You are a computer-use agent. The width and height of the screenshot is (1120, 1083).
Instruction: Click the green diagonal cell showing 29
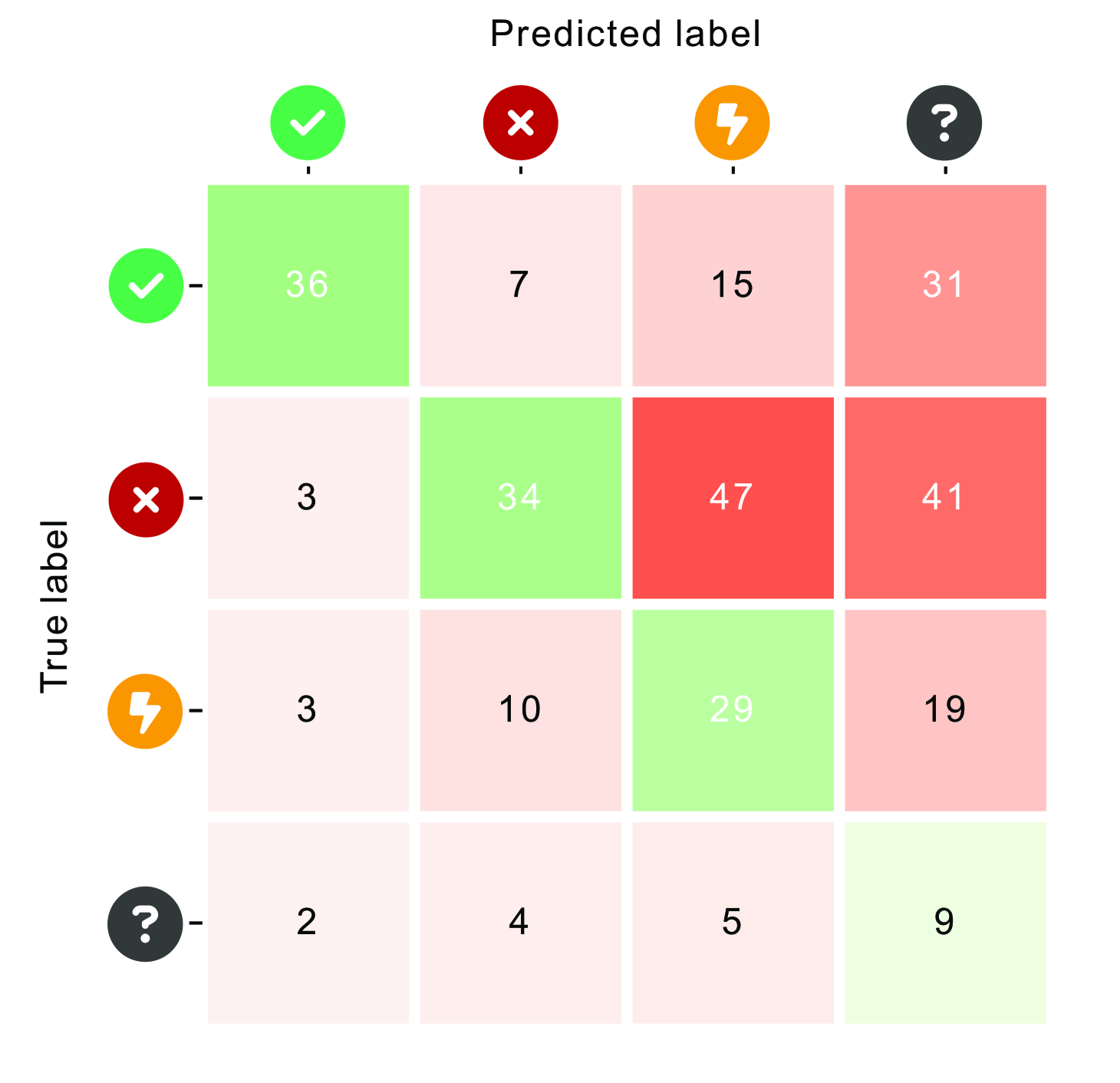pyautogui.click(x=733, y=710)
